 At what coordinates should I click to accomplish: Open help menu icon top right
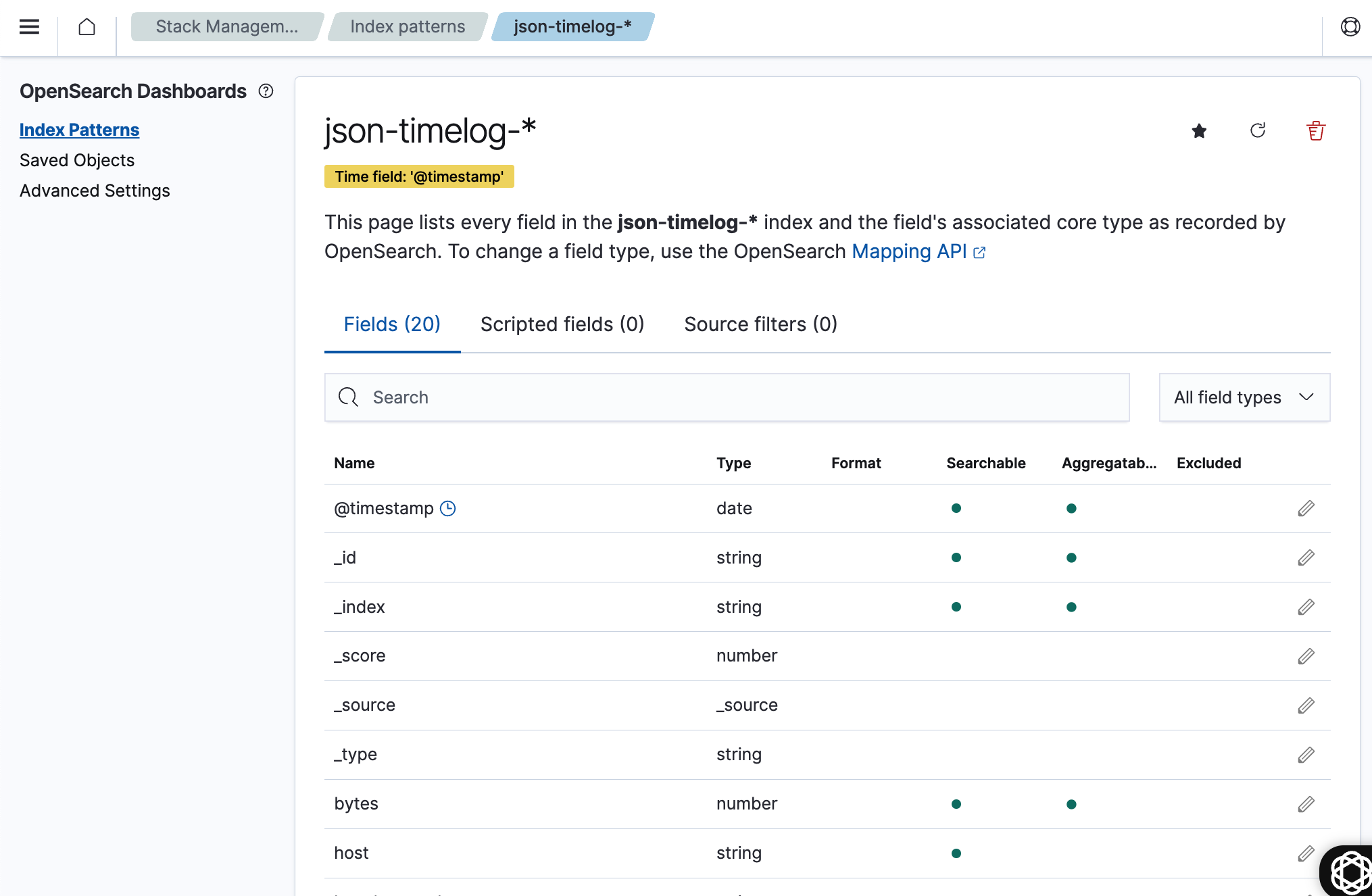(x=1350, y=27)
